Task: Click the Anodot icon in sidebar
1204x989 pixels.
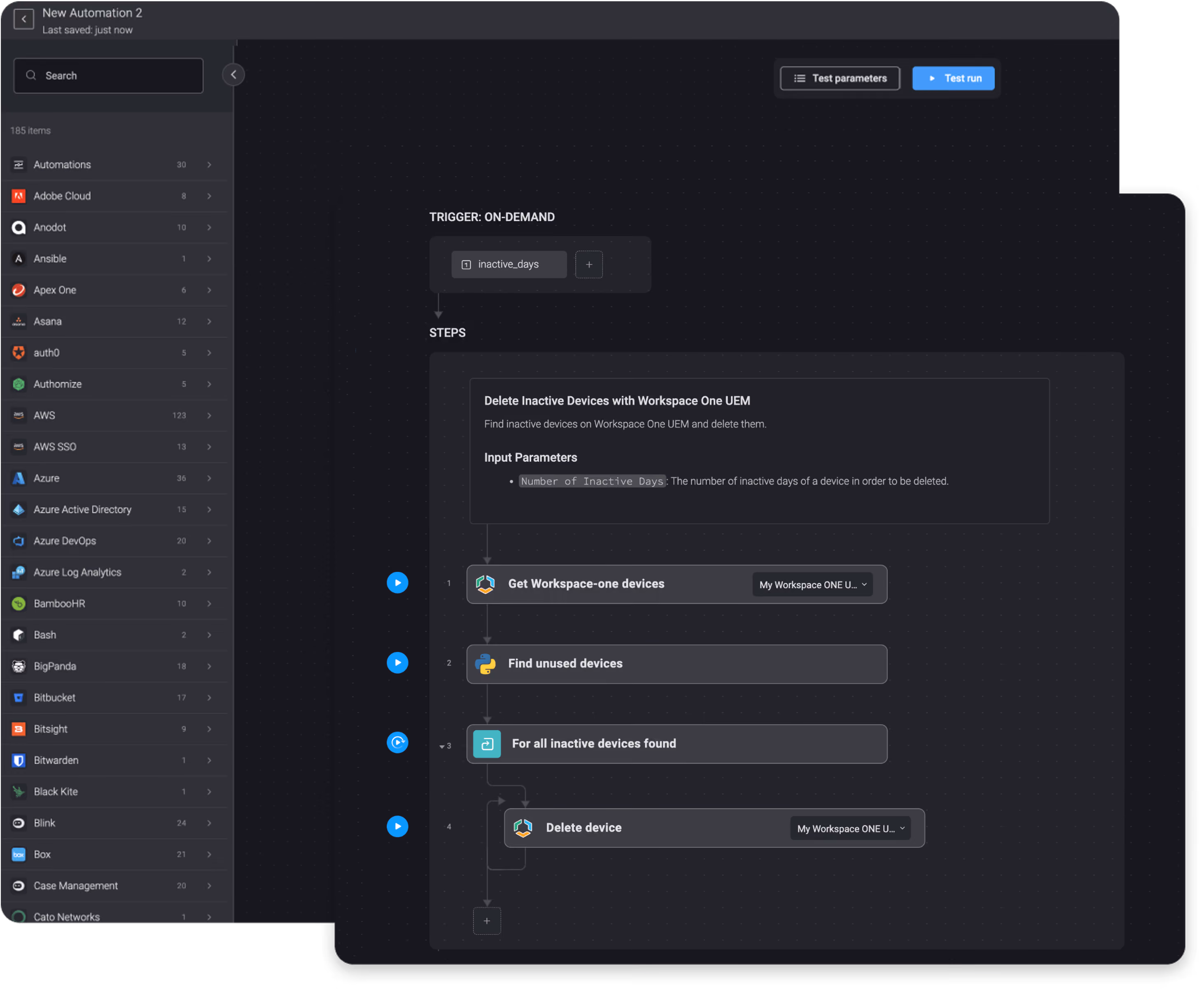Action: tap(19, 227)
